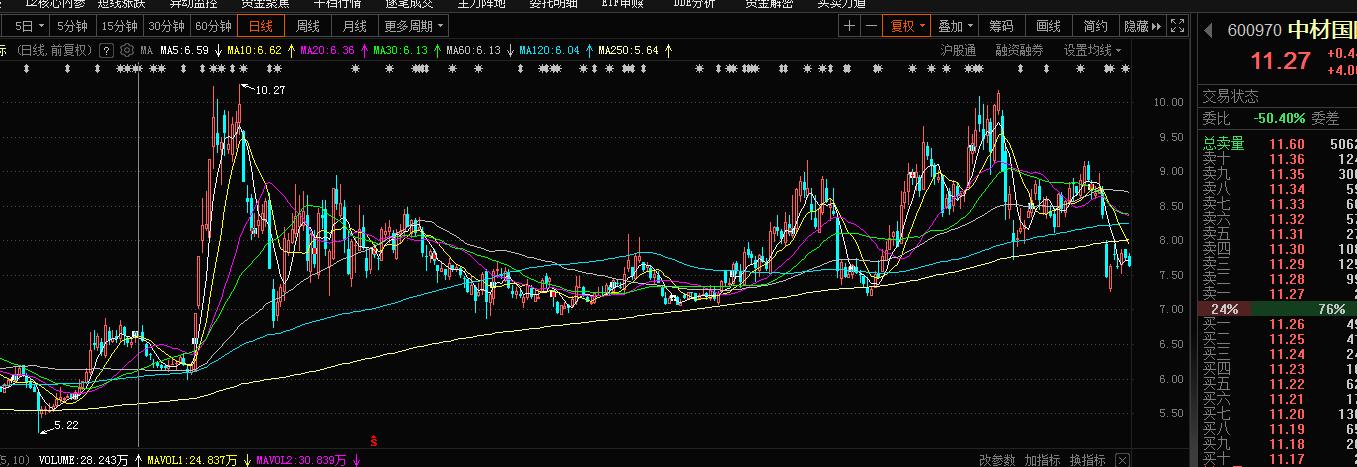
Task: Click the 买五 11.22 order row
Action: click(1279, 384)
